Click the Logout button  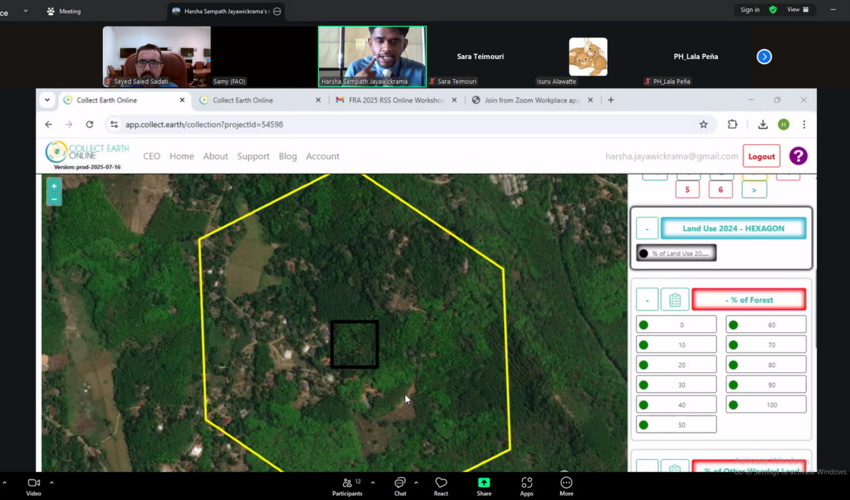tap(761, 156)
